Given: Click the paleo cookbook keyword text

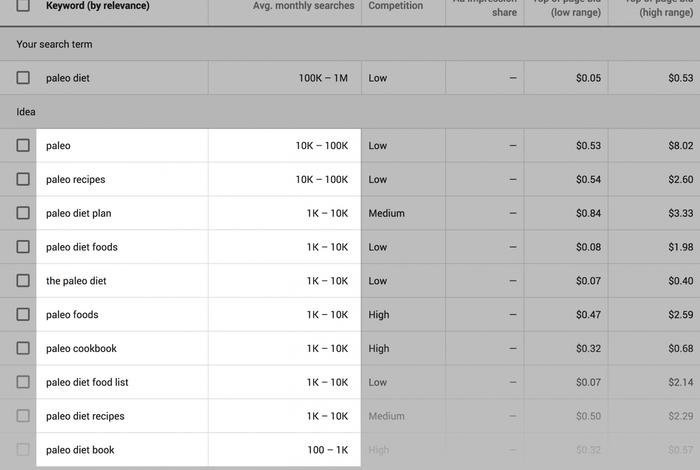Looking at the screenshot, I should [81, 349].
